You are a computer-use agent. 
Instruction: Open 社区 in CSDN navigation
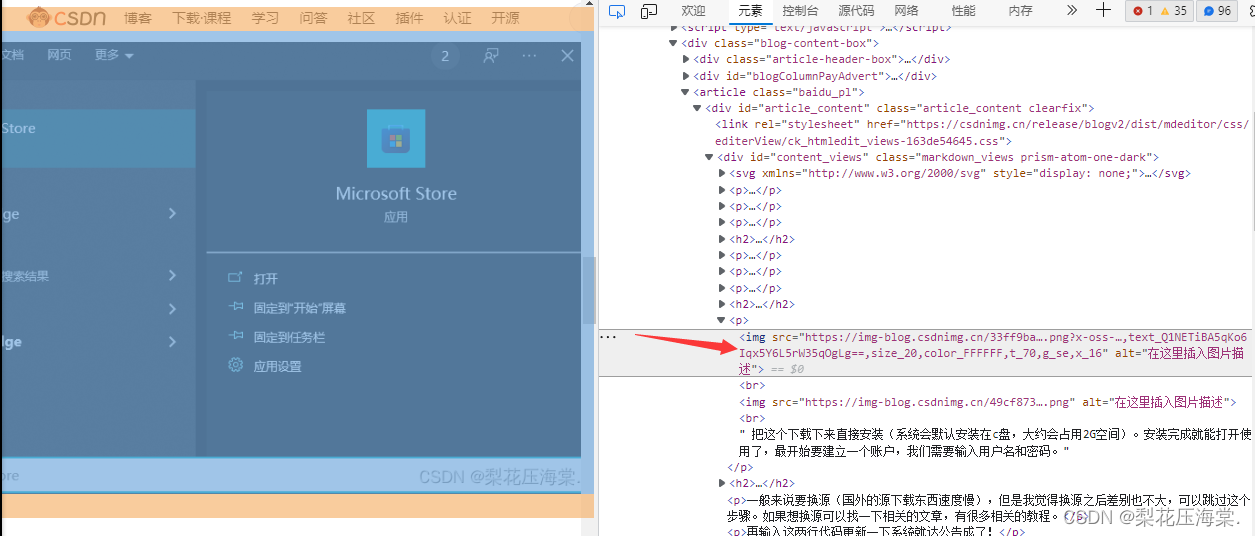(x=361, y=18)
